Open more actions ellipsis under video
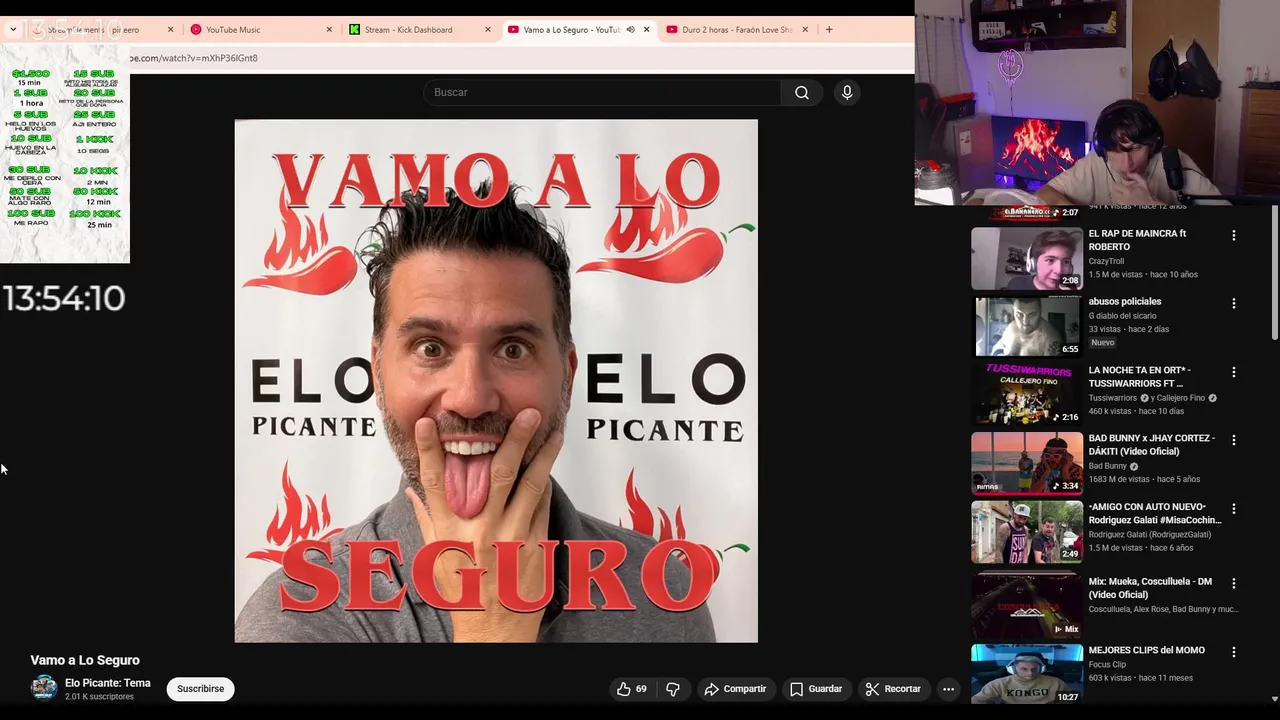 948,689
